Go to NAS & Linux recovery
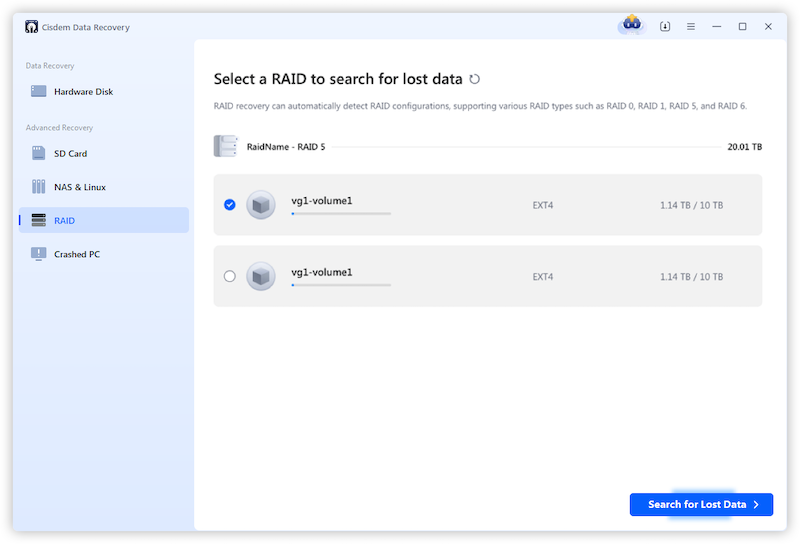Image resolution: width=800 pixels, height=544 pixels. pos(79,187)
